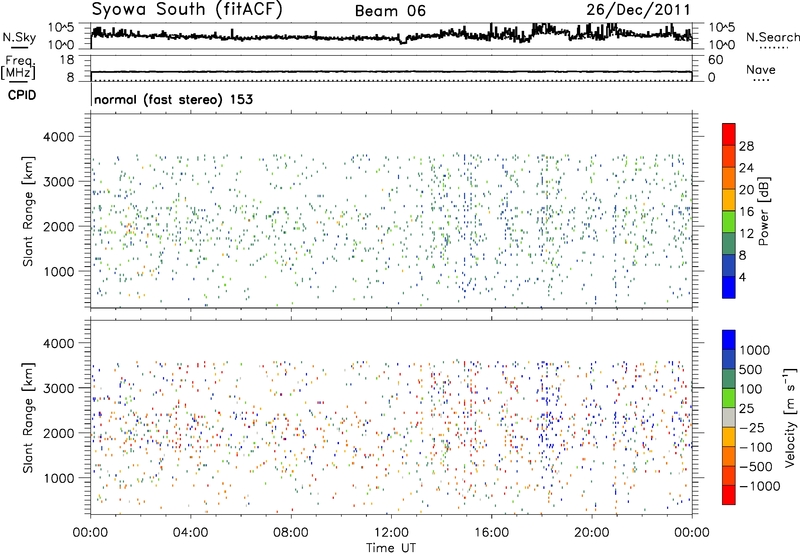
Task: Click the "Slant Range [km]" label of the velocity panel
Action: 28,418
